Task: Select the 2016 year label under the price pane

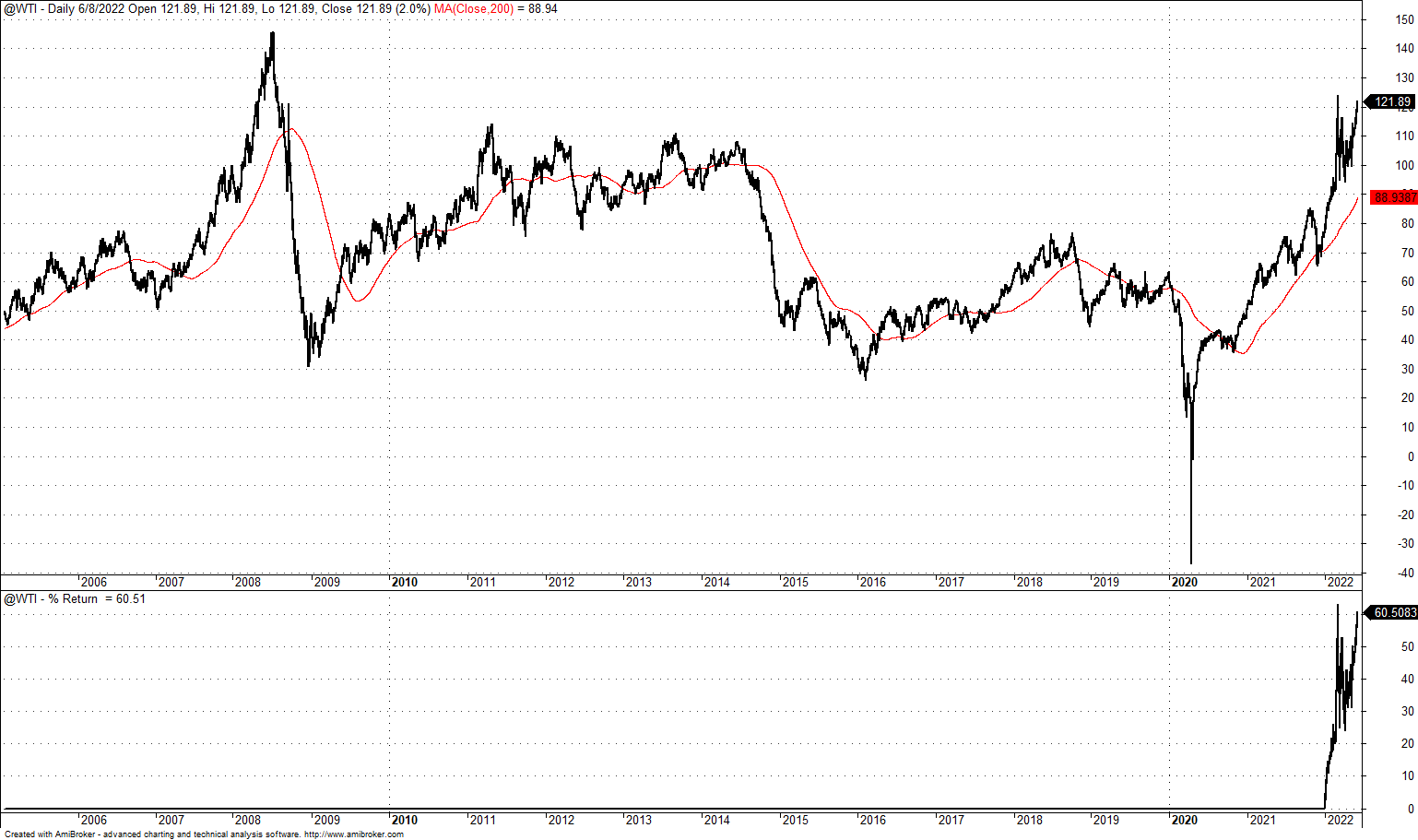Action: click(x=872, y=582)
